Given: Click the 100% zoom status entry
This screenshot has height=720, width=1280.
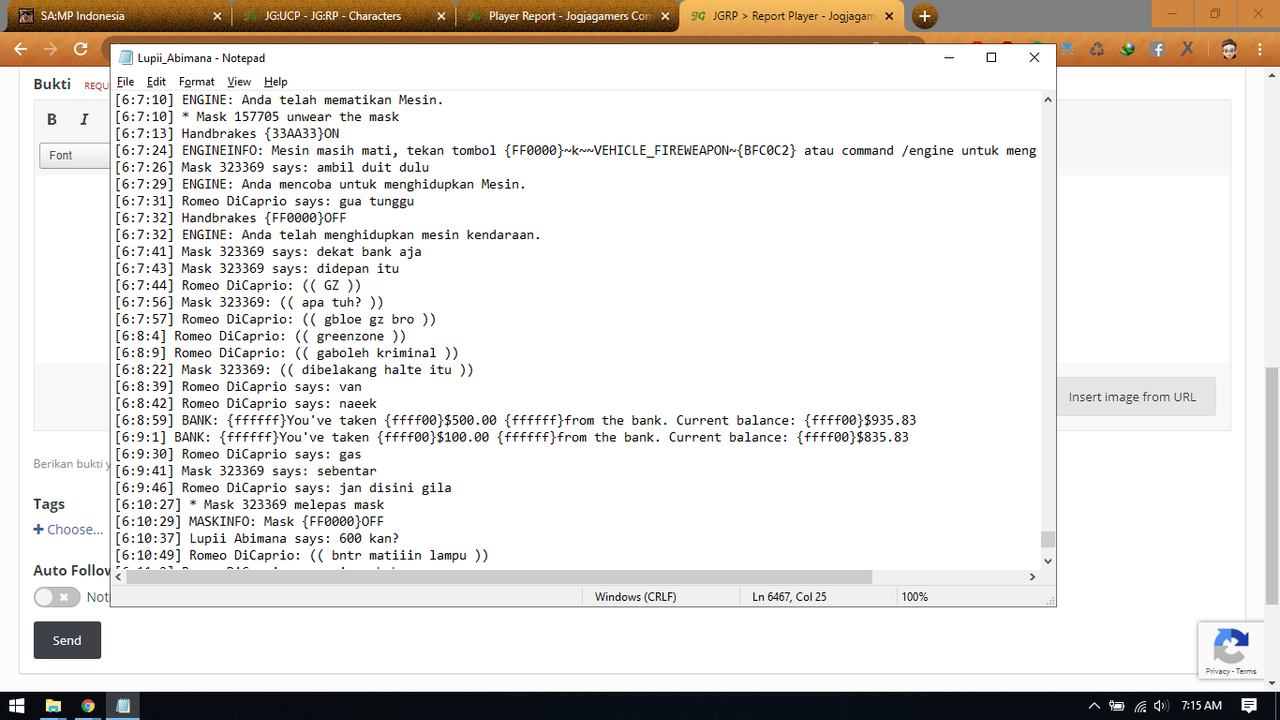Looking at the screenshot, I should [x=915, y=597].
